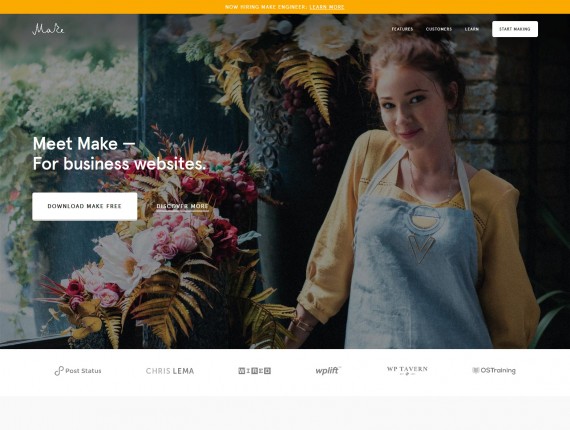The image size is (570, 430).
Task: Click the OSTraining shield icon
Action: point(475,370)
